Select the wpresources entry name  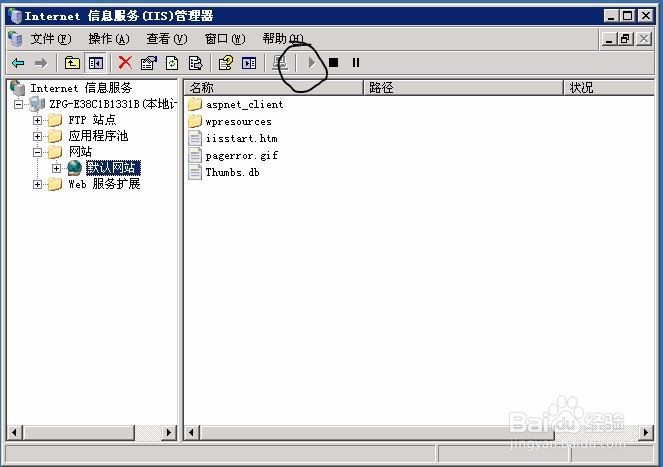tap(238, 122)
